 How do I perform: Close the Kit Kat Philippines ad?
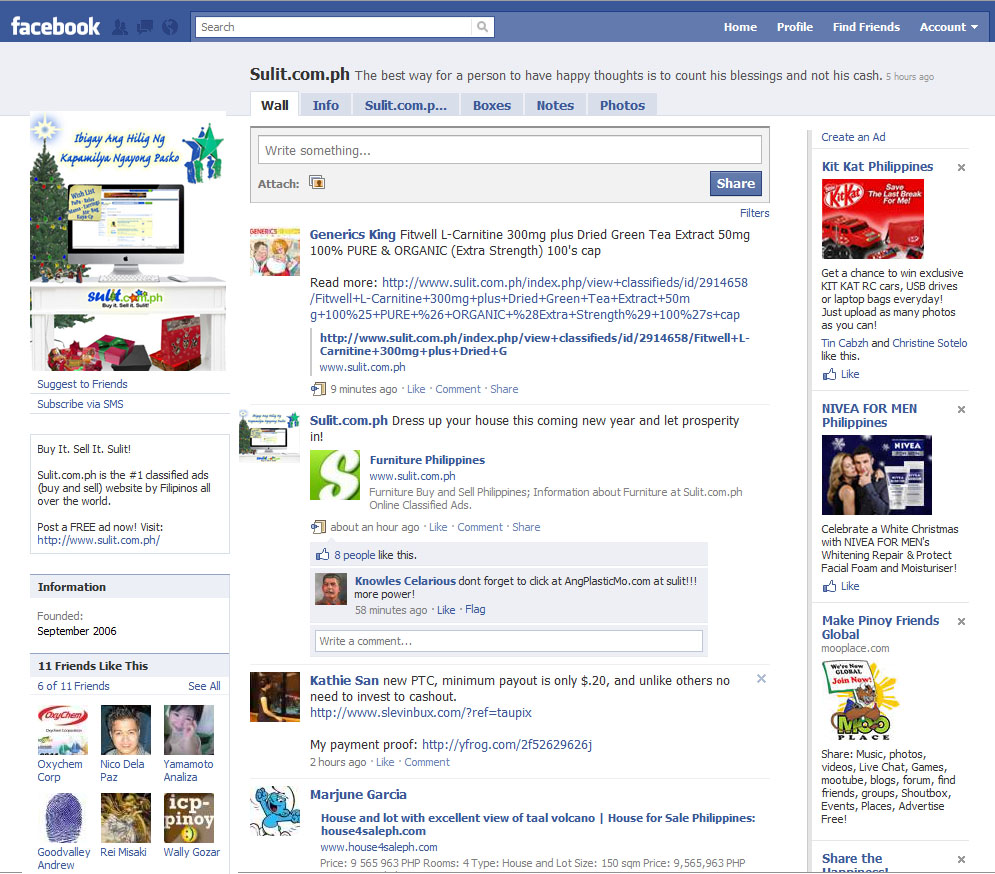[x=961, y=168]
